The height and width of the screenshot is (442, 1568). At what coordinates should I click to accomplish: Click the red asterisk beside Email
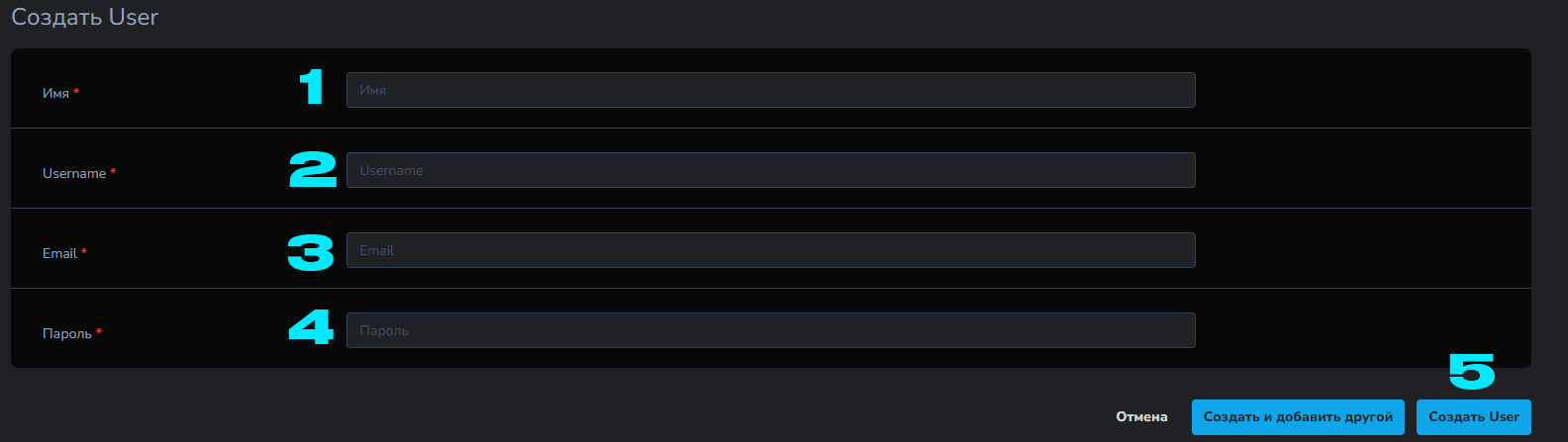point(84,252)
